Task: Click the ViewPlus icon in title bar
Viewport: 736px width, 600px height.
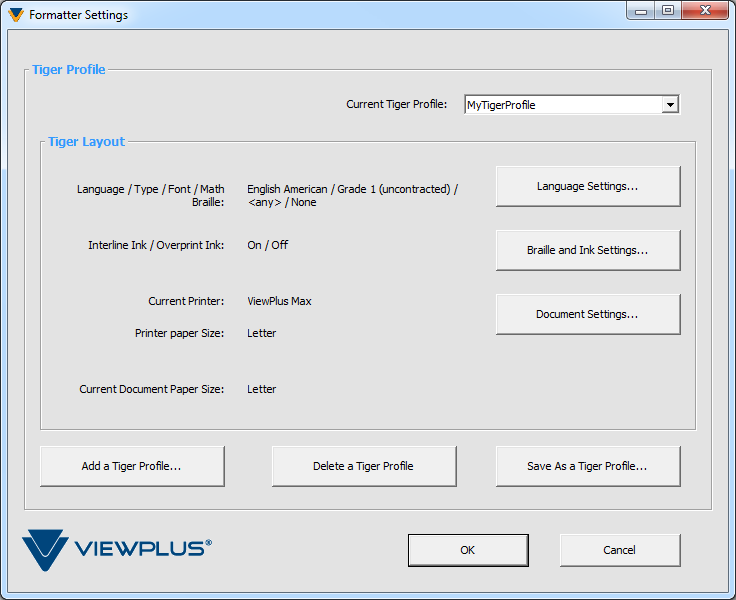Action: [15, 15]
